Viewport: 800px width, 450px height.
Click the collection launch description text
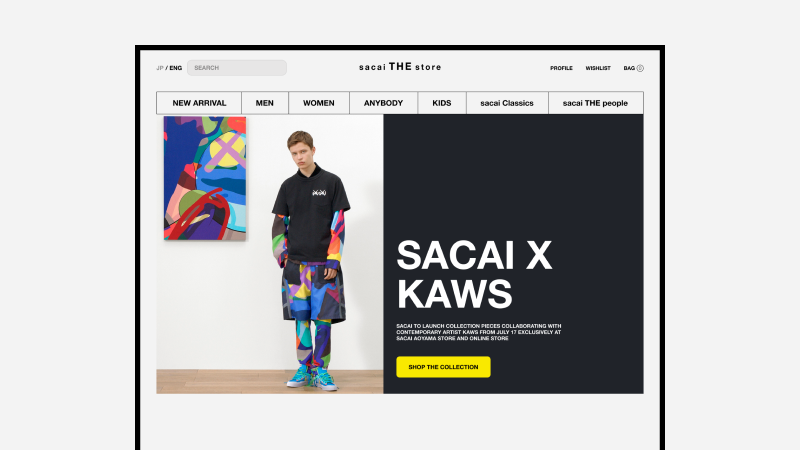pyautogui.click(x=479, y=332)
